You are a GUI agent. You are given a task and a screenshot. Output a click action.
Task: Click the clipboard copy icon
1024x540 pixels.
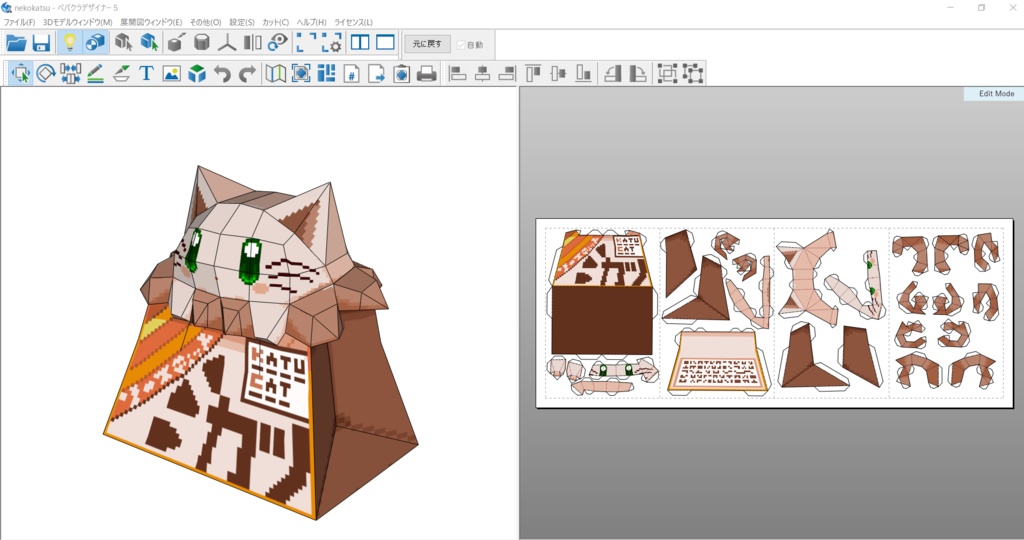tap(402, 74)
